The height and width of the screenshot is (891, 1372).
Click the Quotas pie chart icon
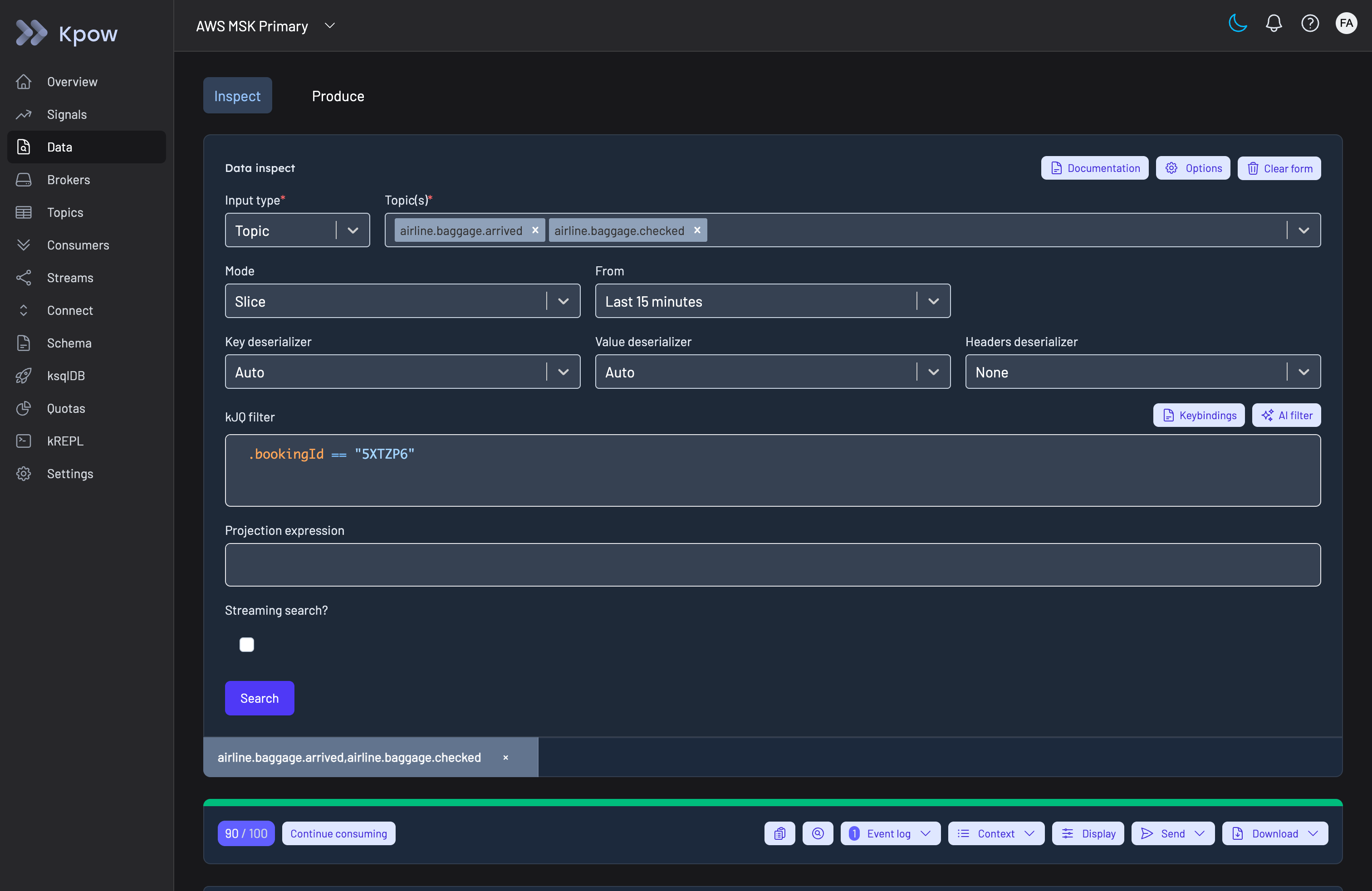pos(24,408)
